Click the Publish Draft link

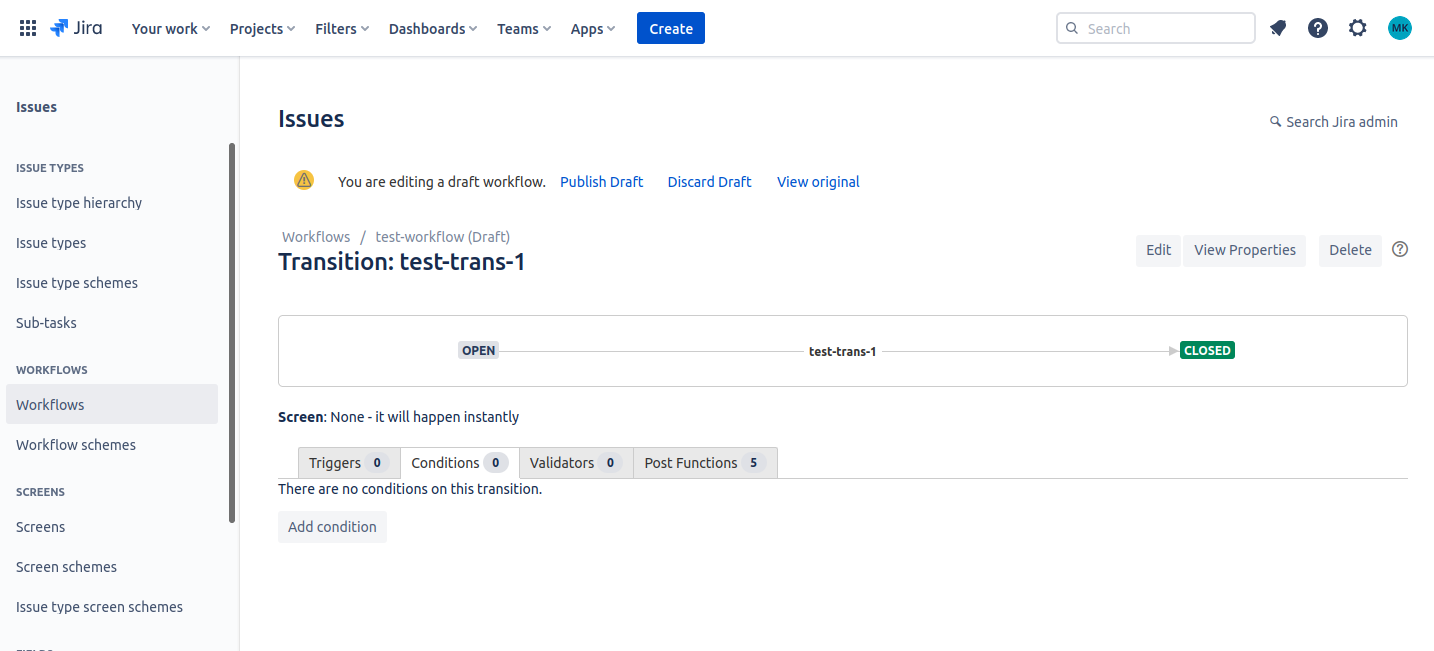[601, 182]
